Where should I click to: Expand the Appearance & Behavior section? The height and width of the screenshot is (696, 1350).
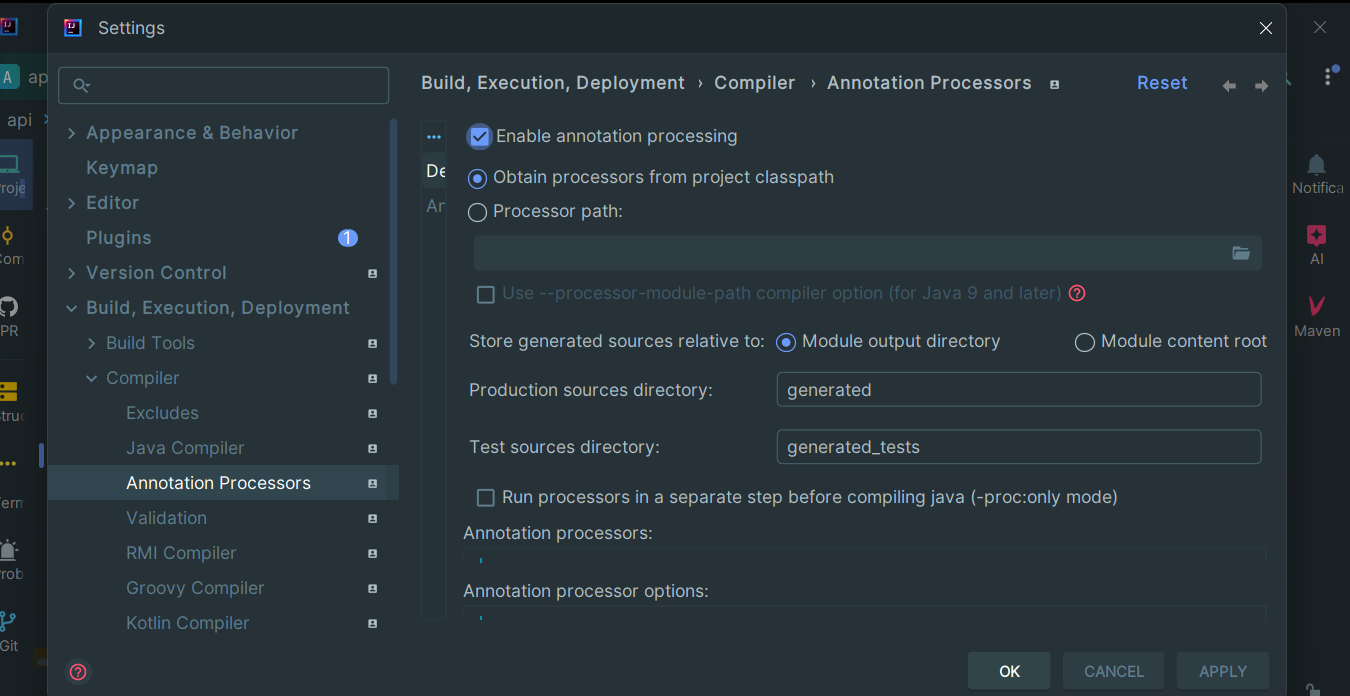[x=71, y=133]
